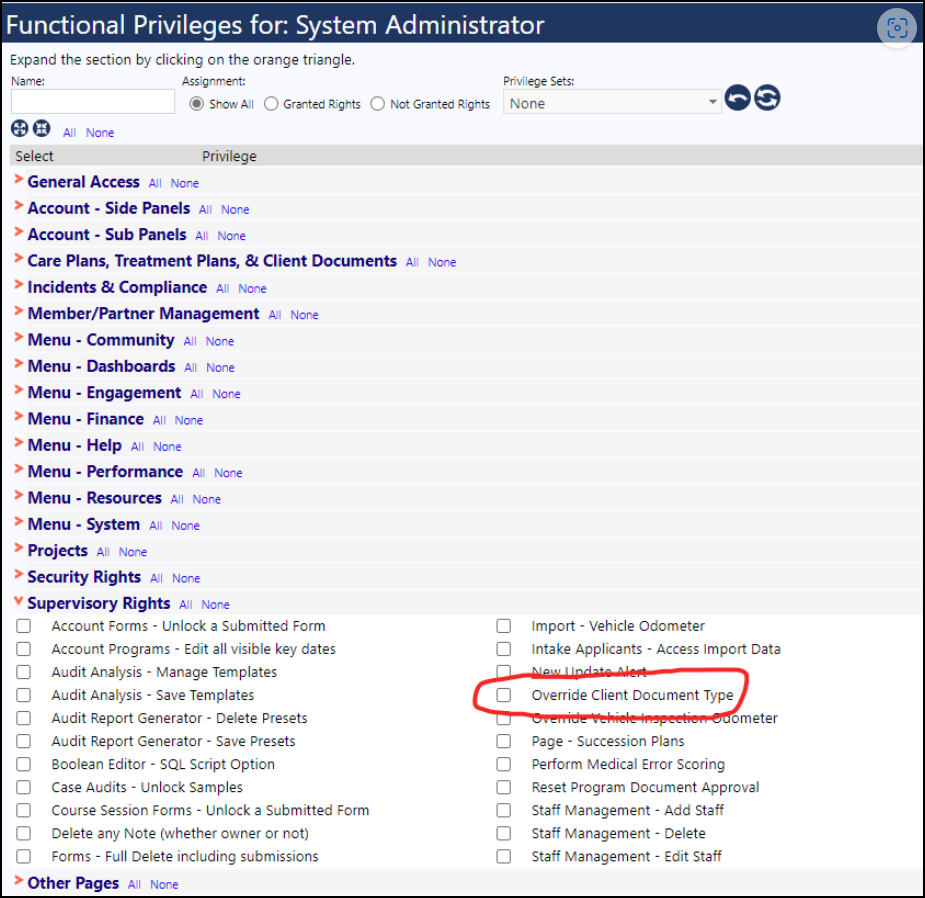This screenshot has width=925, height=898.
Task: Check Audit Analysis - Save Templates
Action: 24,695
